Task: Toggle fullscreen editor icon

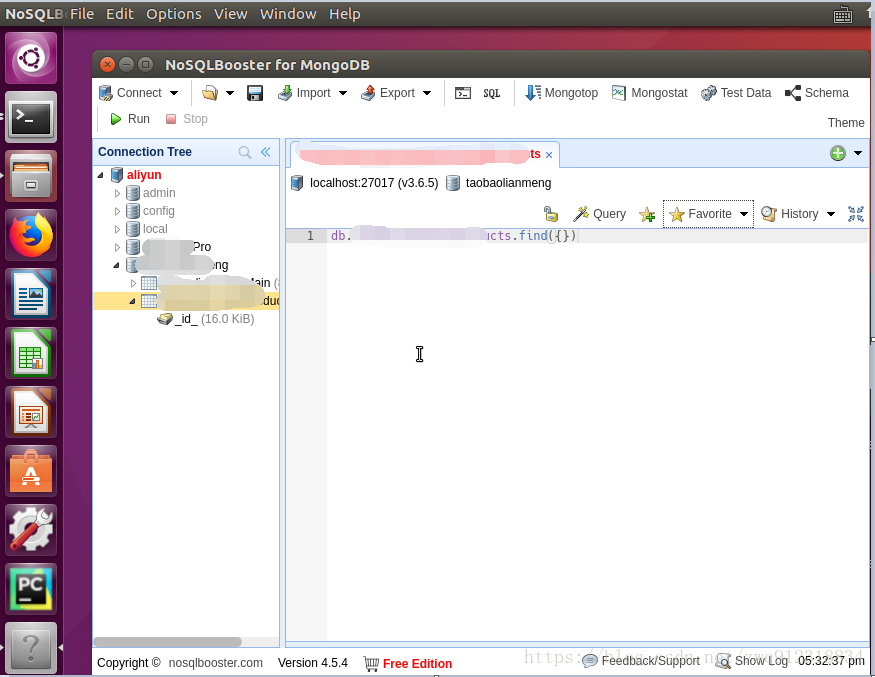Action: click(856, 214)
